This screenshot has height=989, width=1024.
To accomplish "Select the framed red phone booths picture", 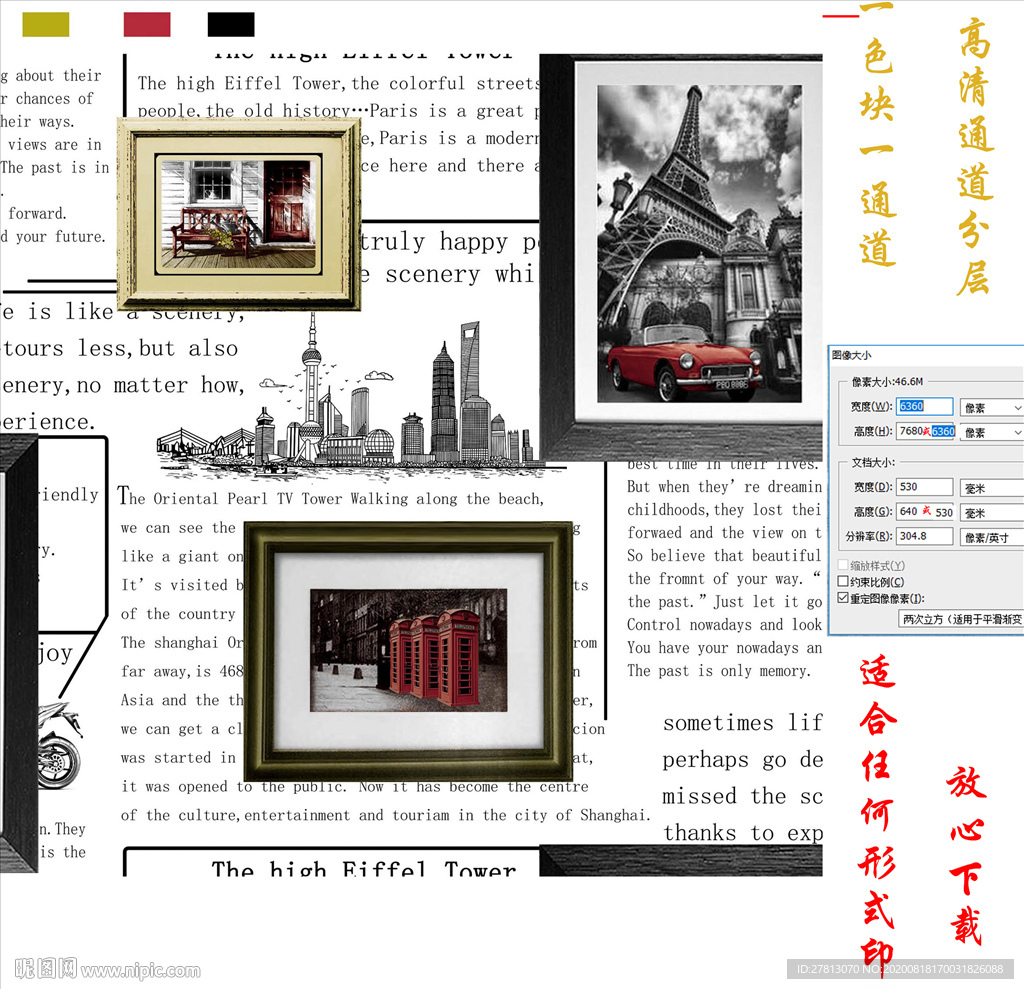I will coord(408,651).
